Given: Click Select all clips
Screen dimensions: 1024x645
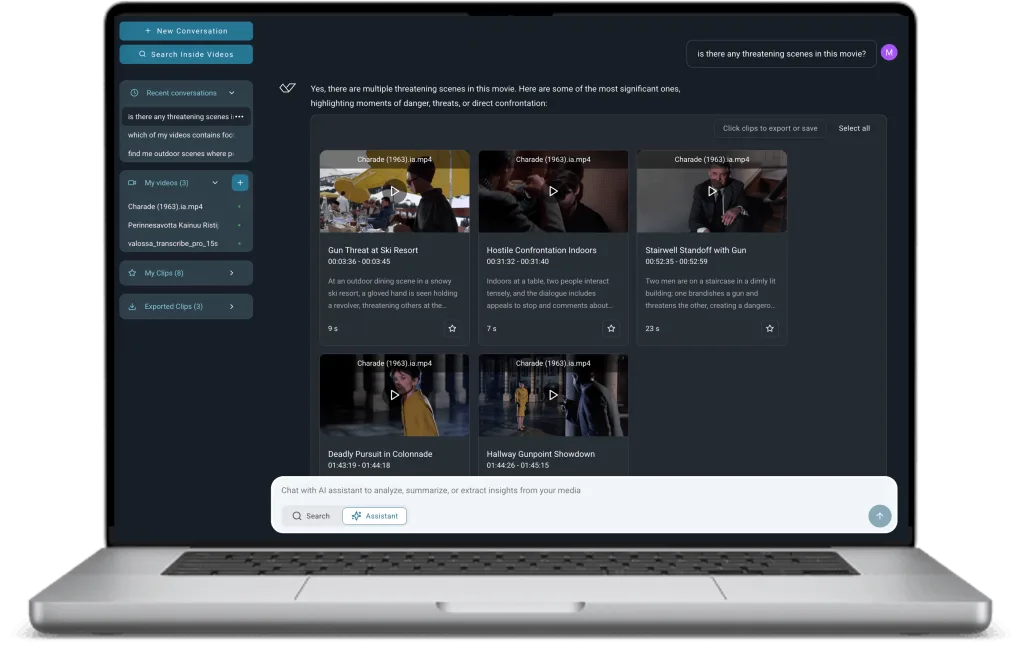Looking at the screenshot, I should (x=854, y=129).
